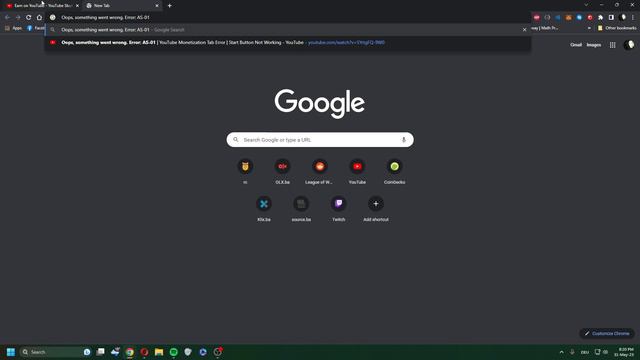The height and width of the screenshot is (360, 640).
Task: Open the Google apps grid
Action: coord(613,45)
